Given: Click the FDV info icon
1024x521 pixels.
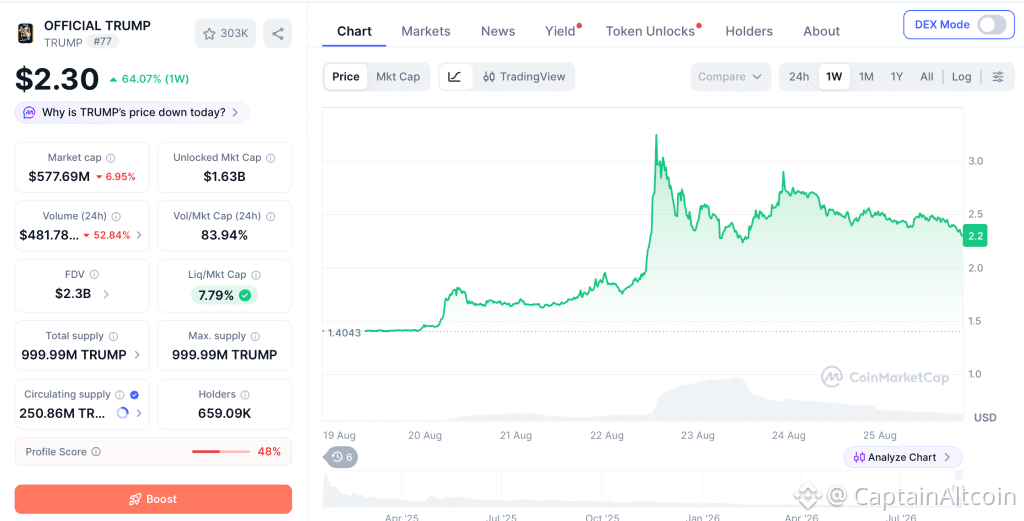Looking at the screenshot, I should 94,275.
